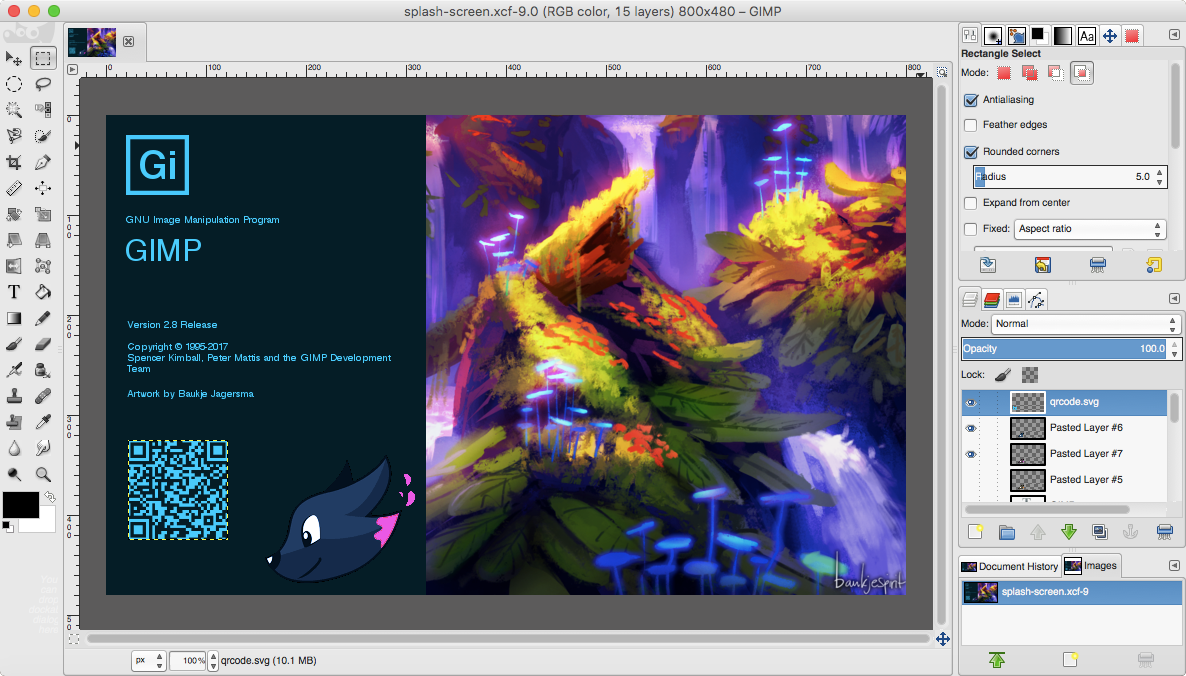Hide the qrcode.svg layer with its eye
The width and height of the screenshot is (1186, 676).
tap(971, 403)
